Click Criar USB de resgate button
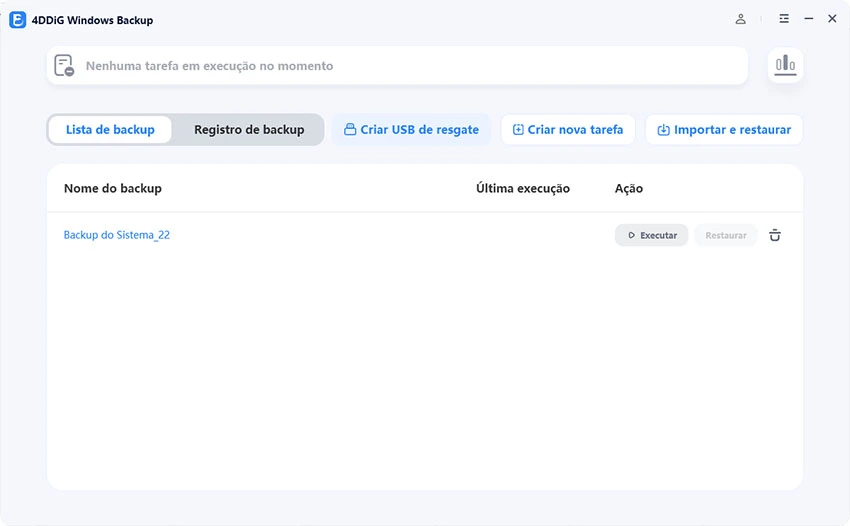Image resolution: width=850 pixels, height=526 pixels. tap(411, 130)
